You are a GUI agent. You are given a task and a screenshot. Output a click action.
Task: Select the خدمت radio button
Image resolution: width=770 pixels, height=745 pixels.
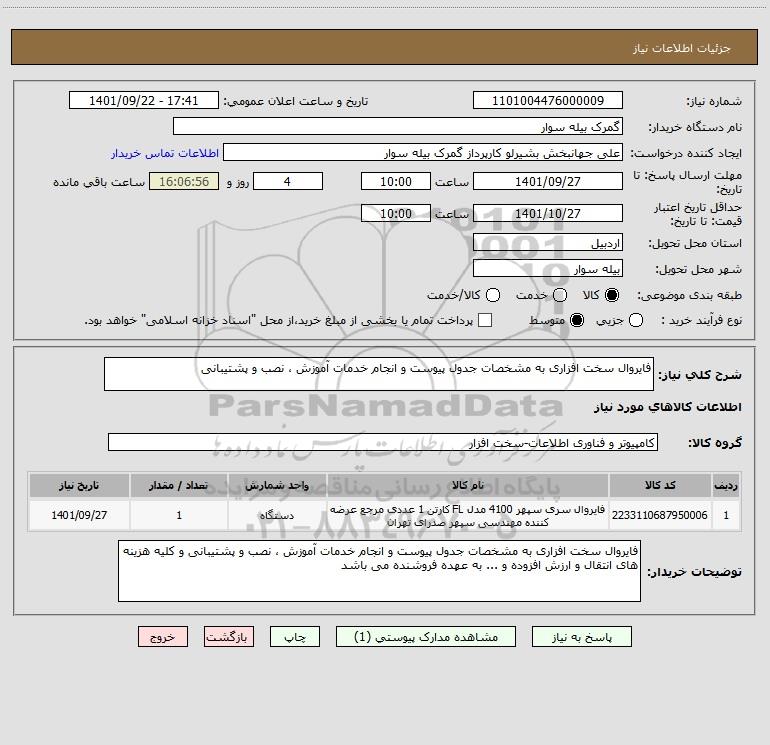(x=560, y=295)
